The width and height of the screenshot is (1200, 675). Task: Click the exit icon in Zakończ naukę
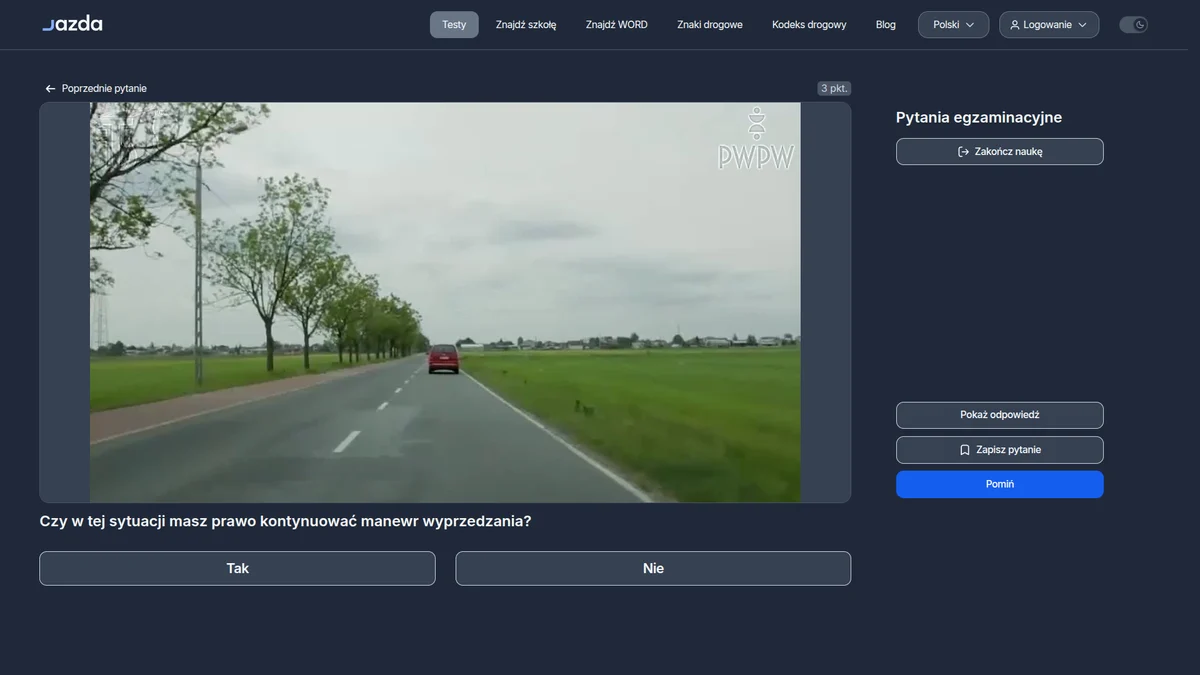pyautogui.click(x=963, y=152)
